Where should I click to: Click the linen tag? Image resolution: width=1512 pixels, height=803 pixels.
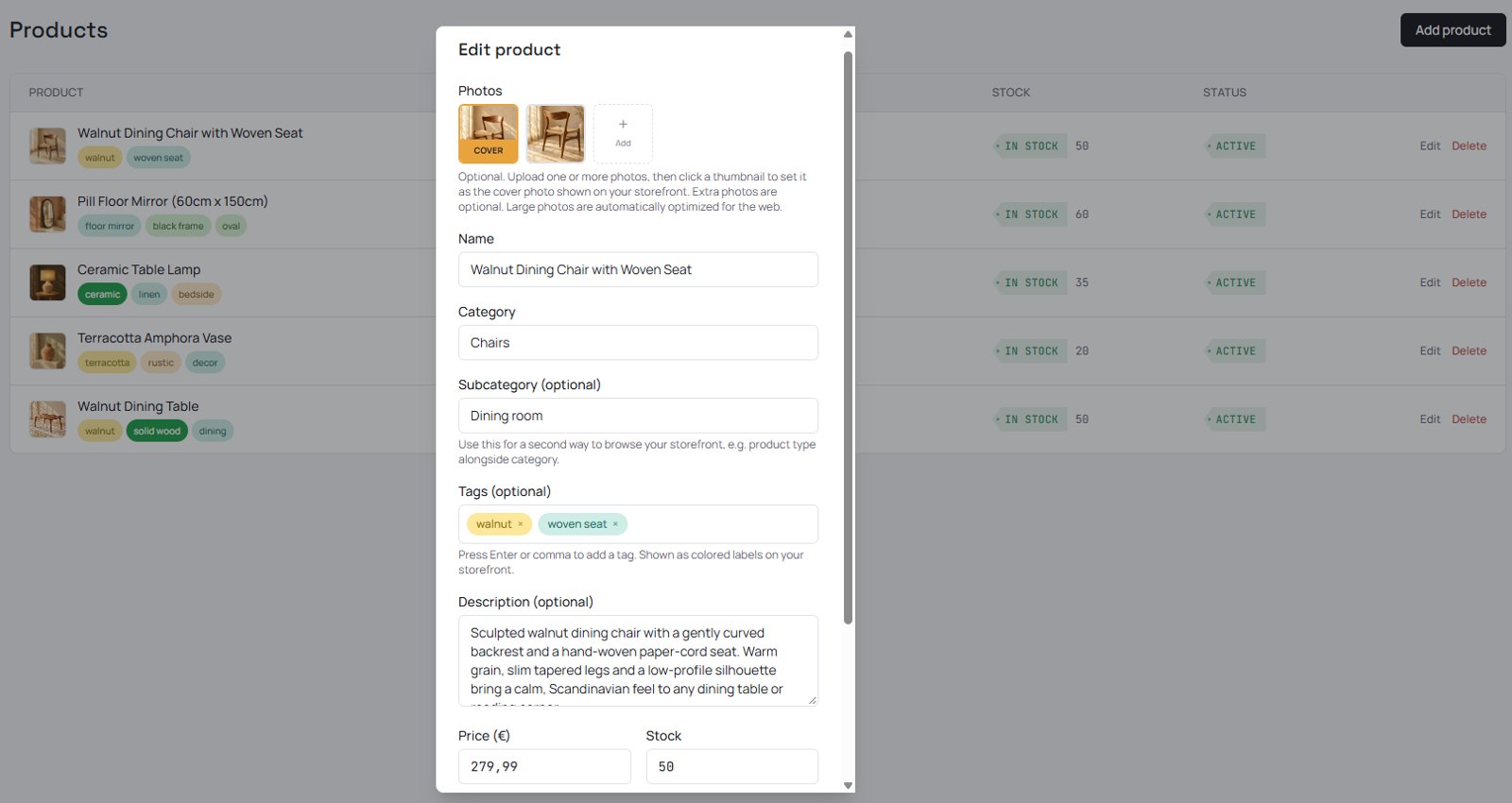[x=149, y=294]
